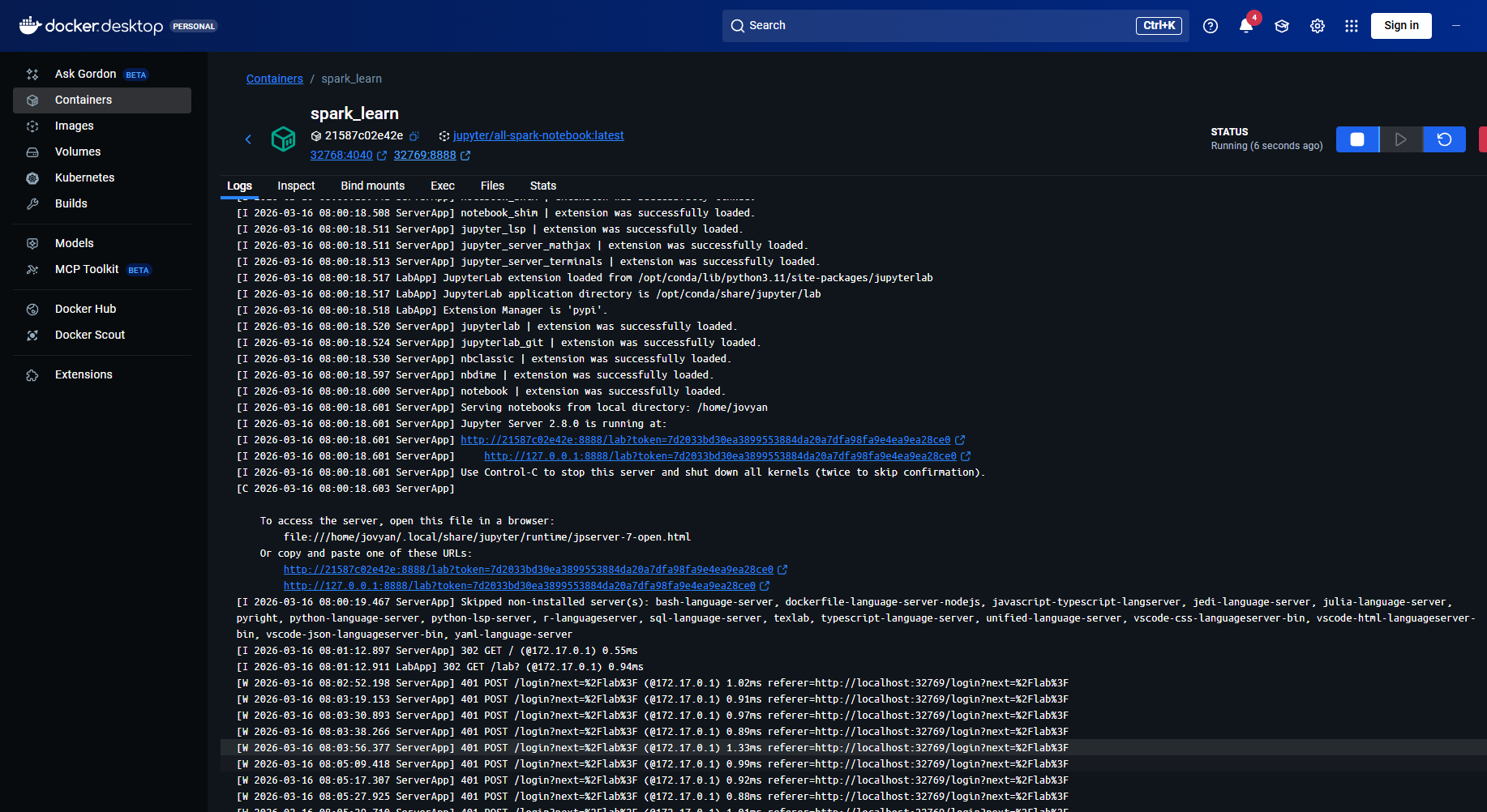Open first 127.0.0.1:8888 lab token URL
The image size is (1487, 812).
point(720,456)
